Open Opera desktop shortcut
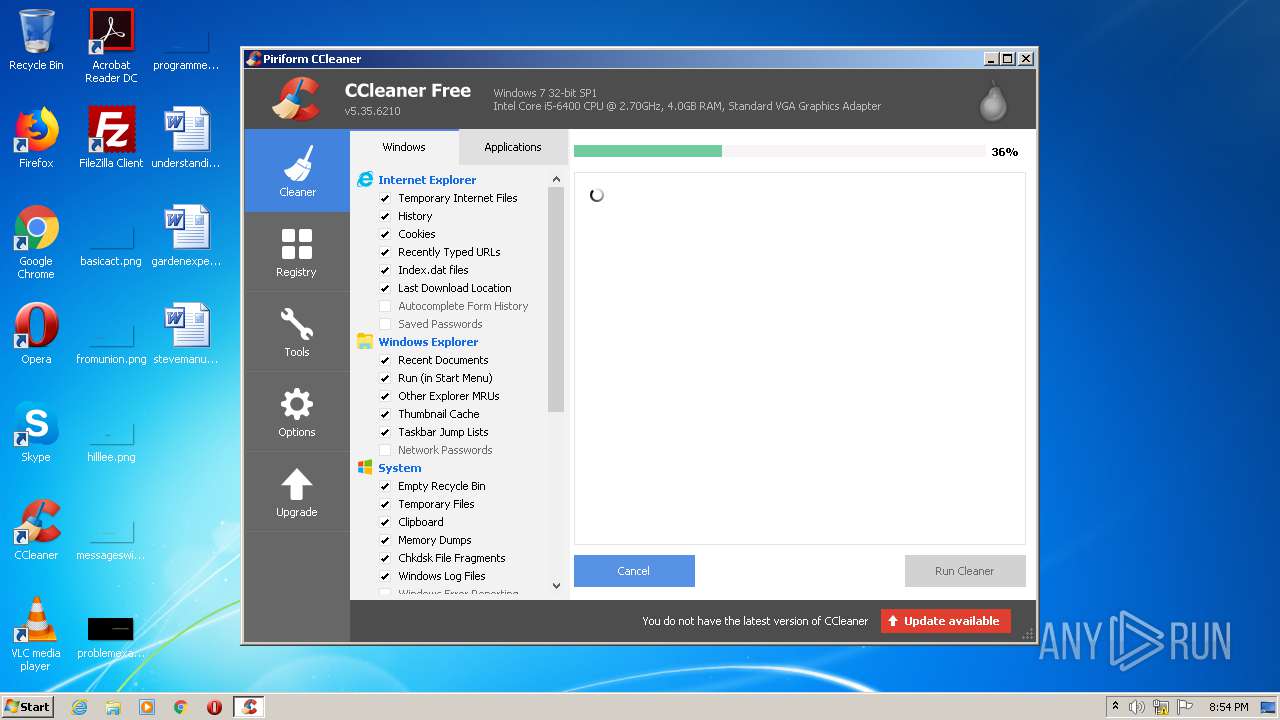 (36, 334)
